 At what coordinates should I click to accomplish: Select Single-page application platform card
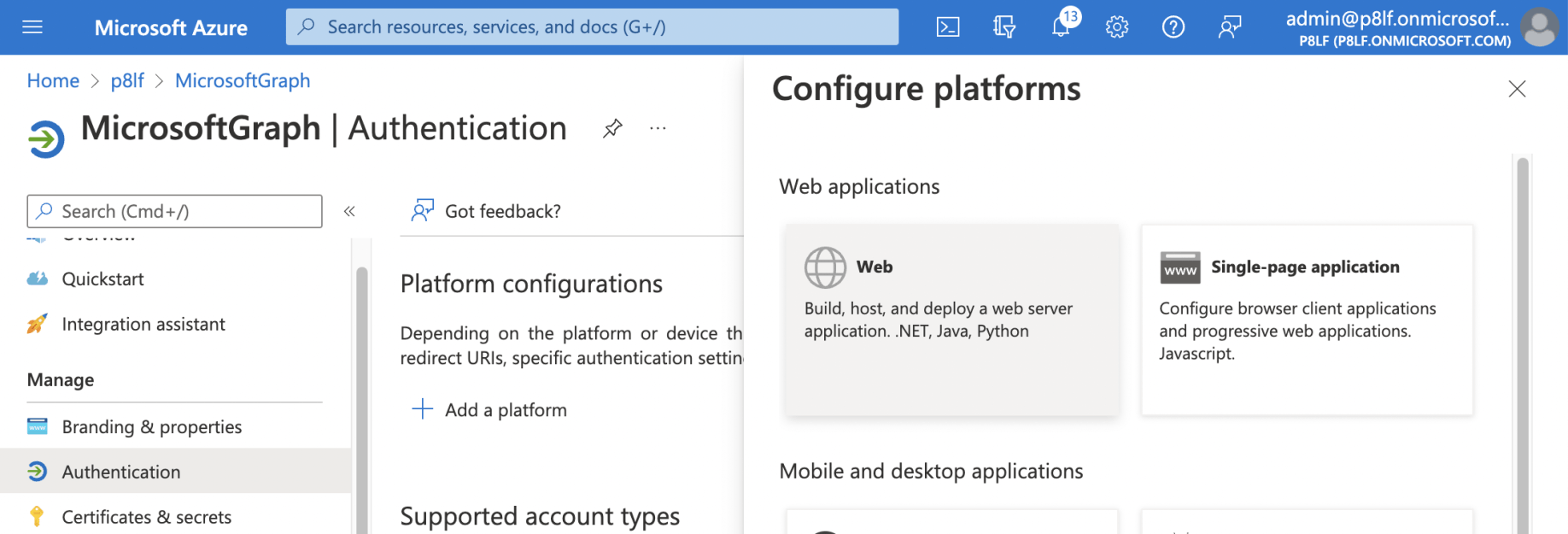click(x=1307, y=320)
